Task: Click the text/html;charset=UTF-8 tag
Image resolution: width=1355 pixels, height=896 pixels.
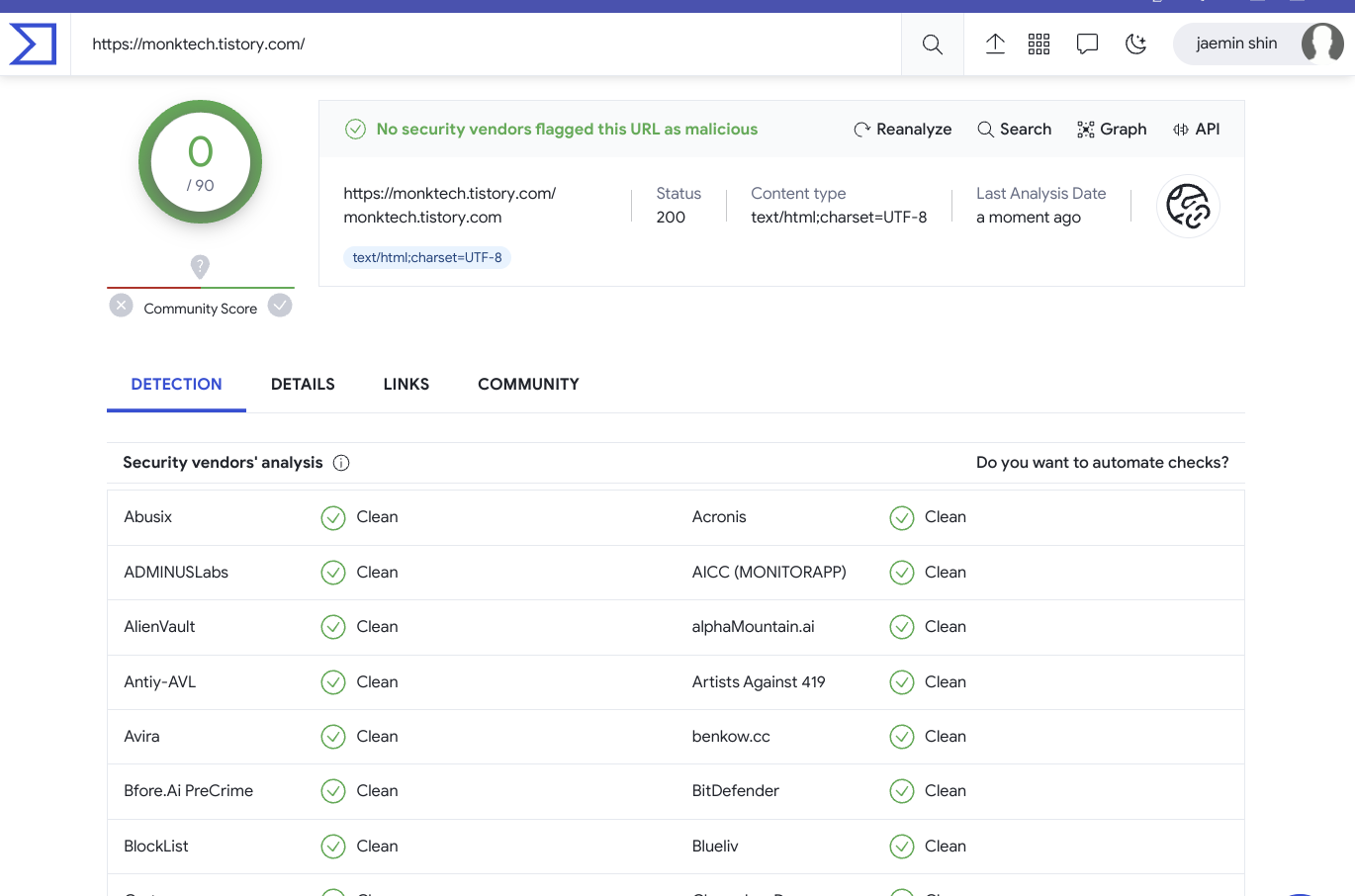Action: (427, 257)
